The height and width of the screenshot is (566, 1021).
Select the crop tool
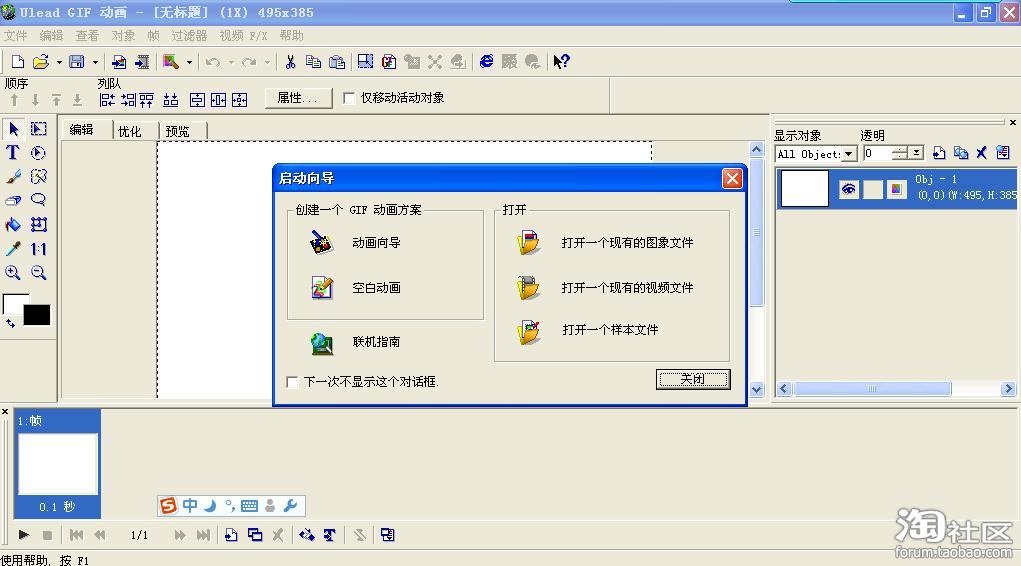click(x=38, y=225)
